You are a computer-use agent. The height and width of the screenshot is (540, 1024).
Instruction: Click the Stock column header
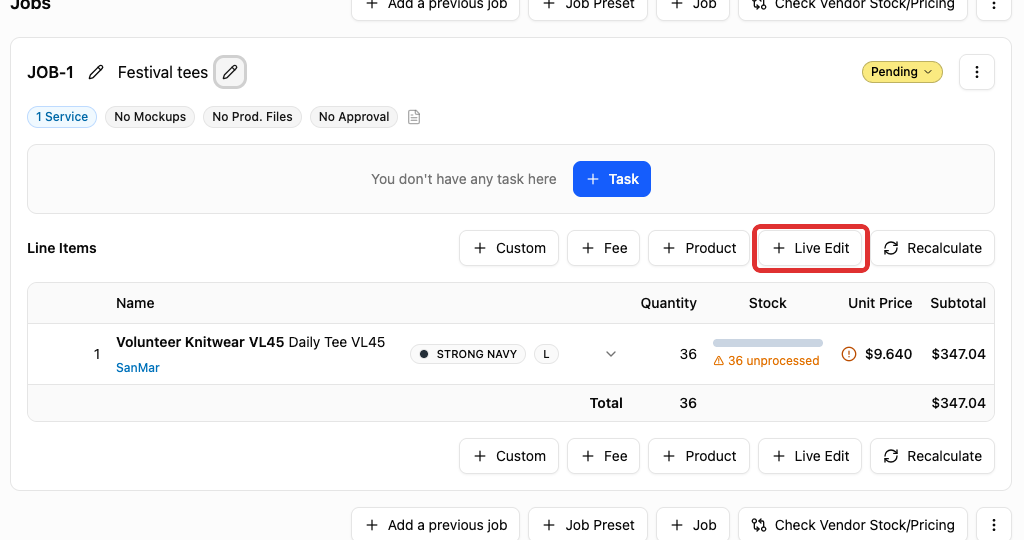tap(767, 303)
